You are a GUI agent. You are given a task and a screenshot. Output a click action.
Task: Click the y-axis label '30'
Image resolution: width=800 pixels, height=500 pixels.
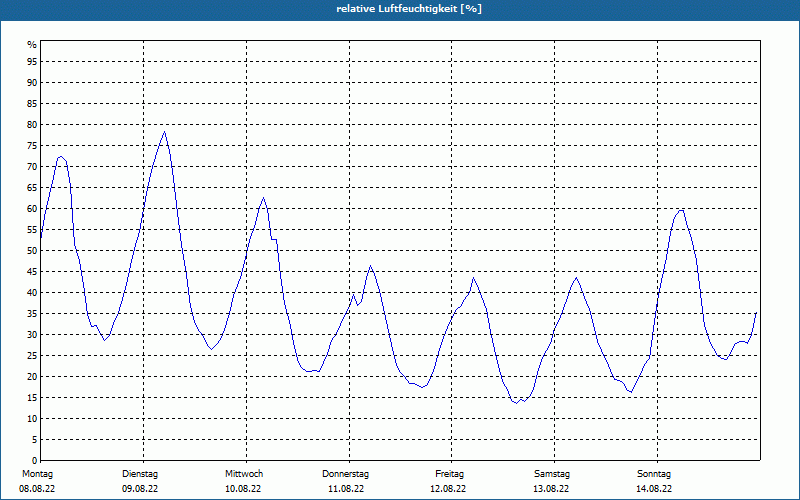(32, 335)
